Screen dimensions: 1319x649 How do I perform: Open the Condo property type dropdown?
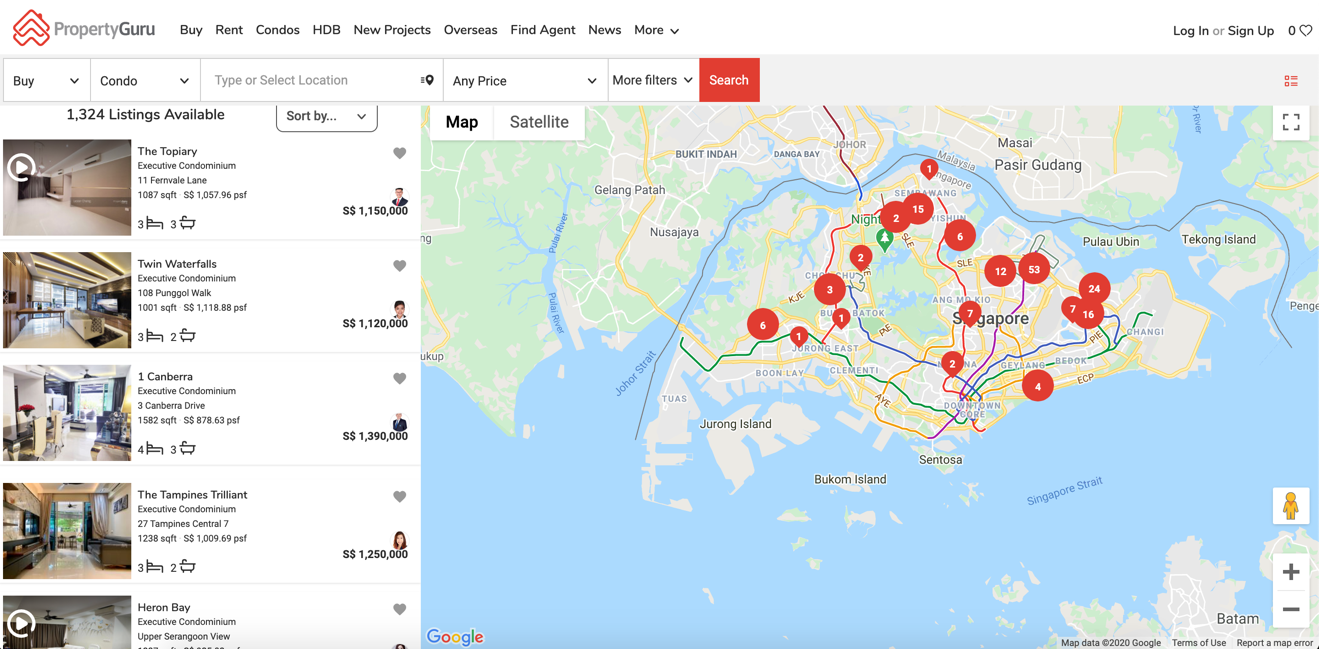(x=145, y=80)
